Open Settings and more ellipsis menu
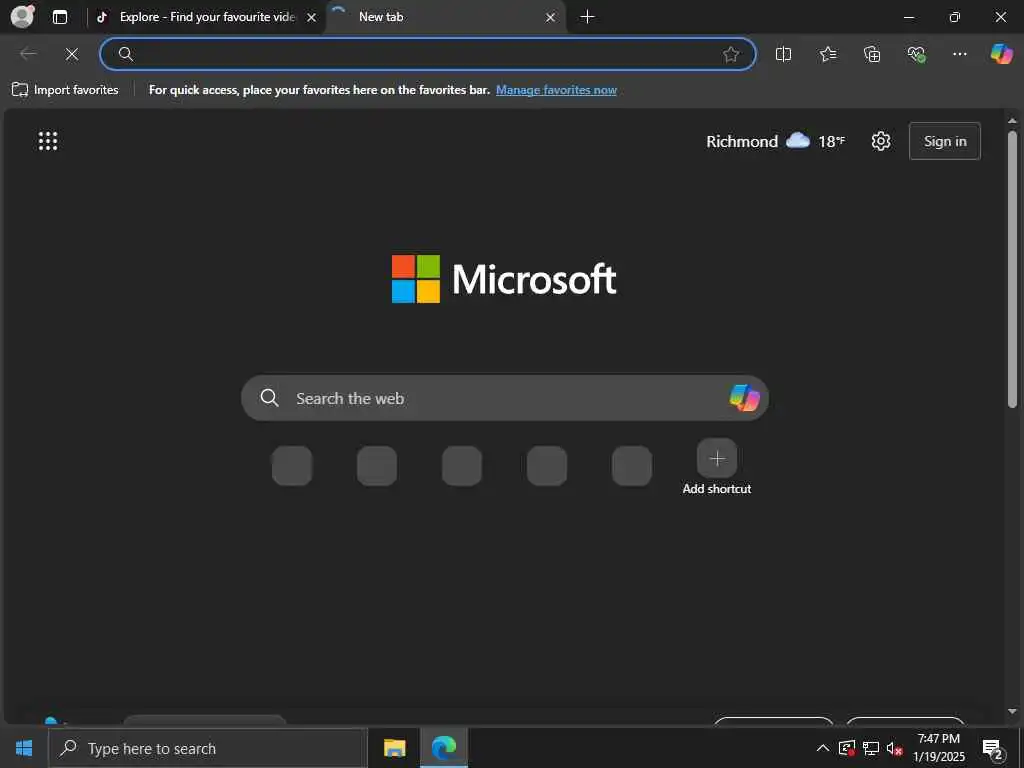1024x768 pixels. (959, 54)
